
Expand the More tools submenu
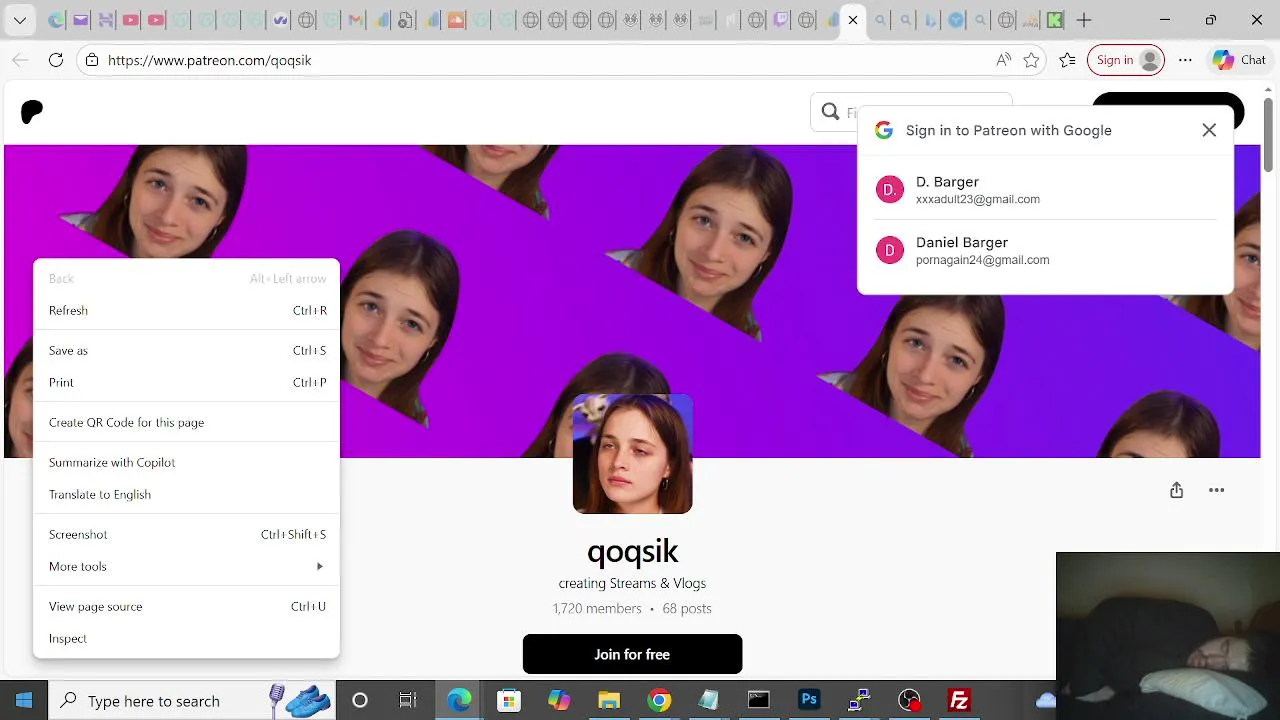click(x=187, y=566)
